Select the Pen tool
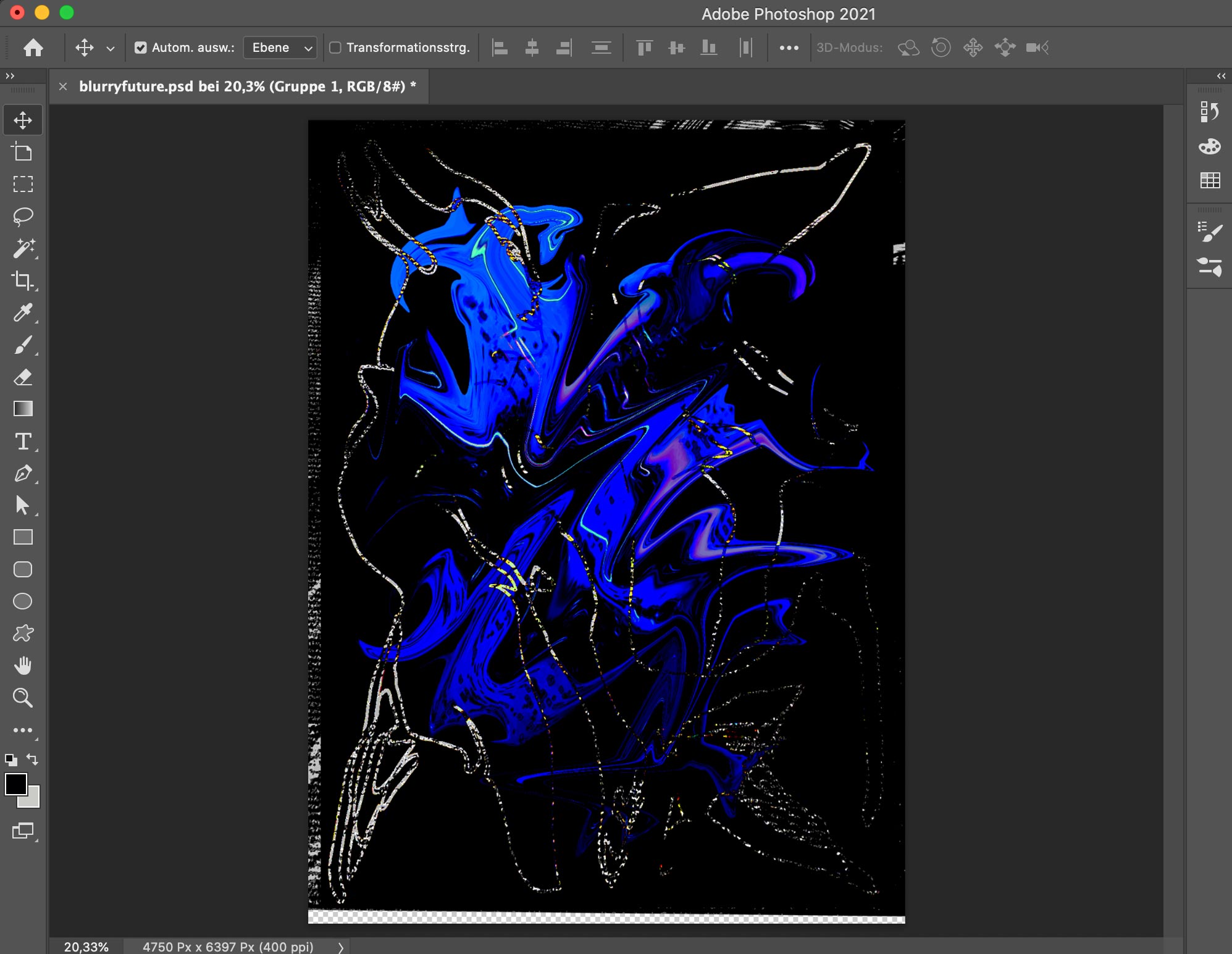The width and height of the screenshot is (1232, 954). 23,473
